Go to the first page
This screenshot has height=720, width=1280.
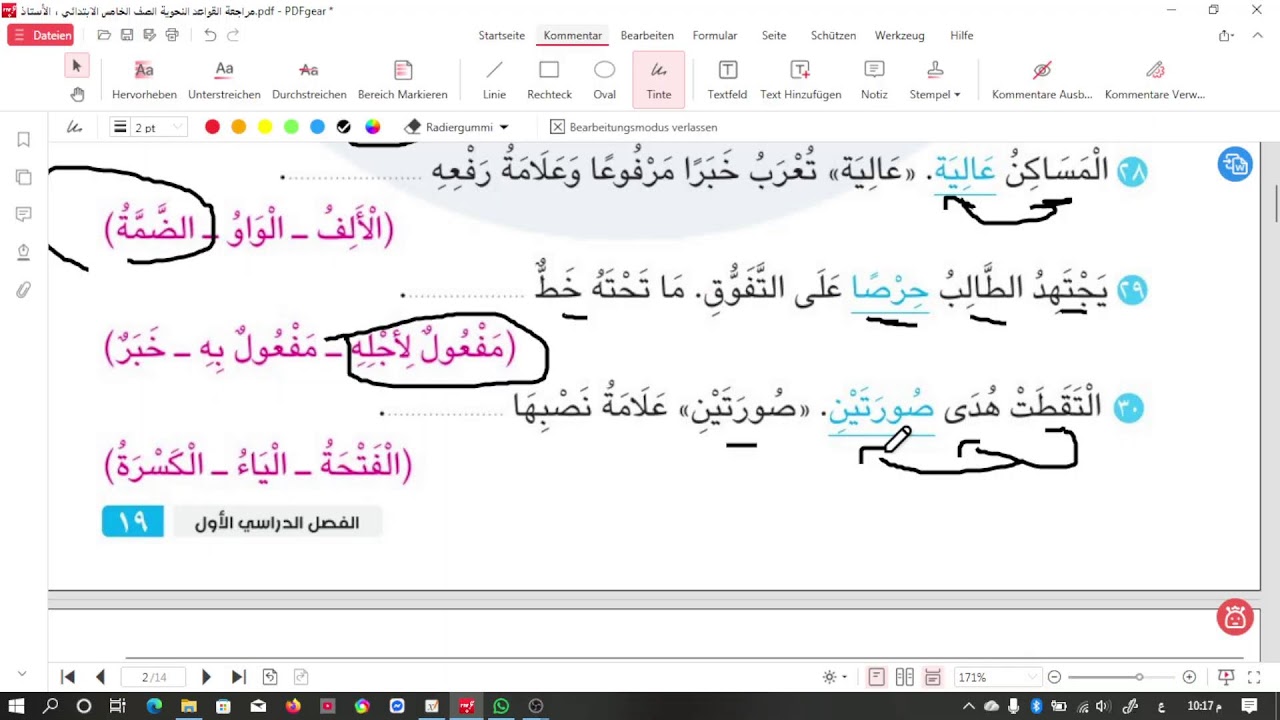(x=68, y=677)
